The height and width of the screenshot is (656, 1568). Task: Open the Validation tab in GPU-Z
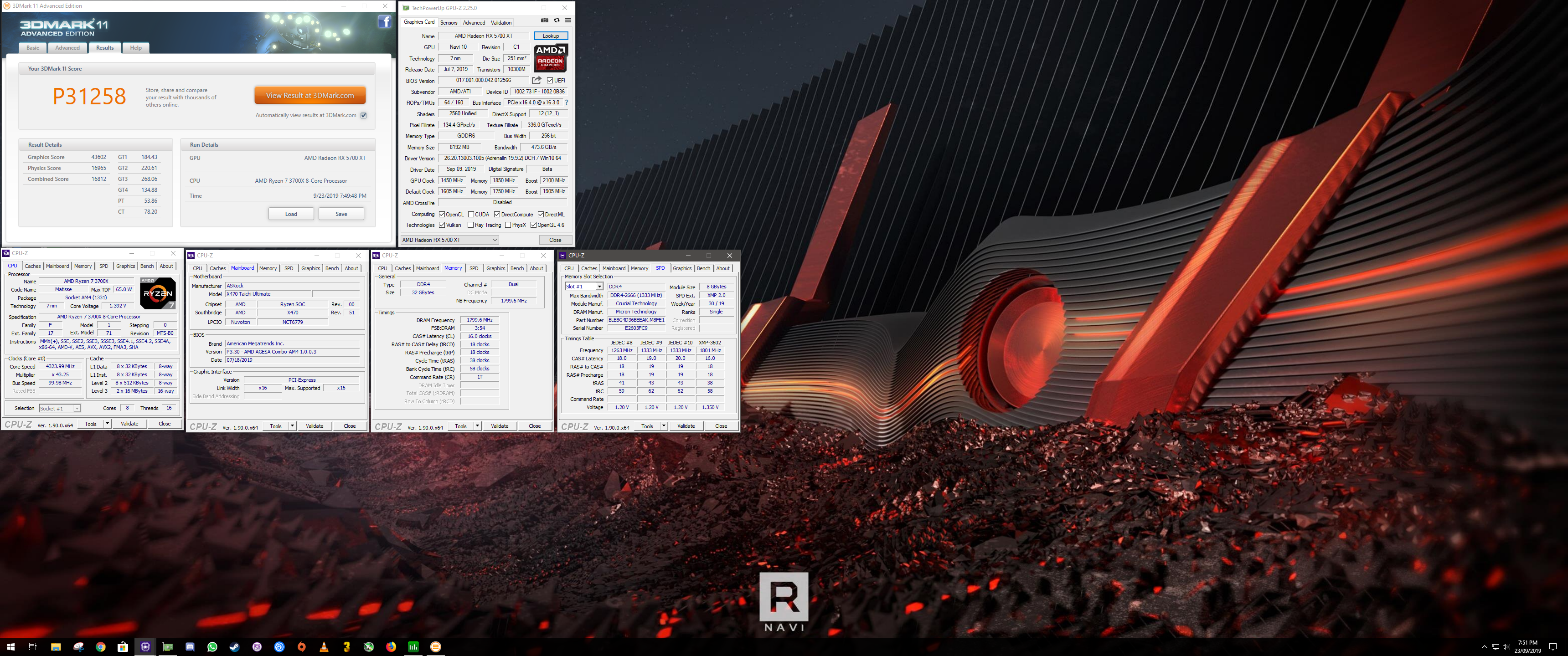click(x=501, y=22)
